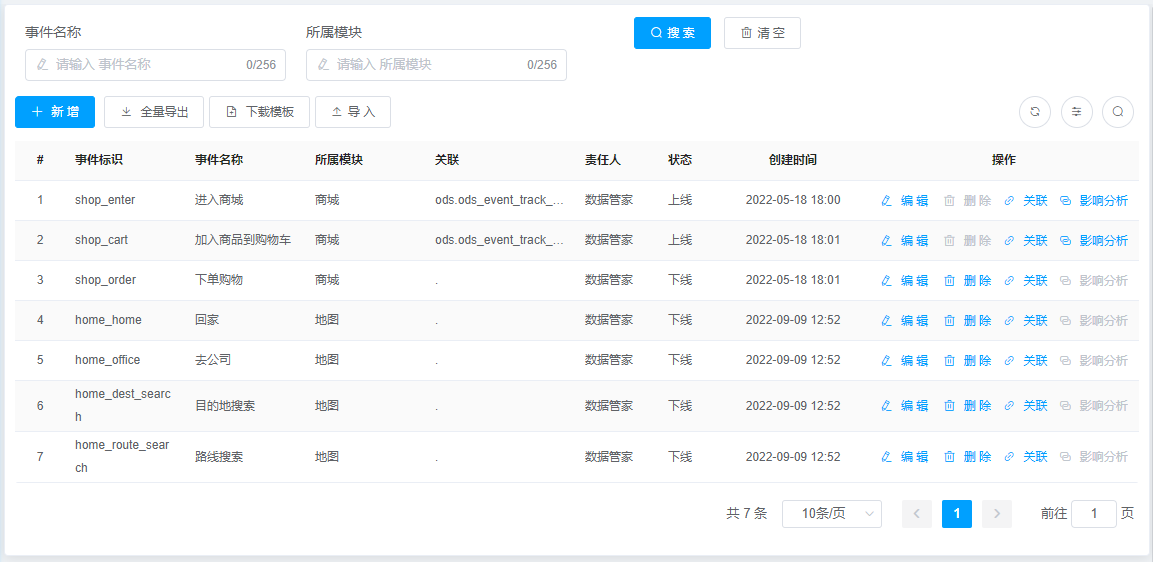1153x562 pixels.
Task: Click the next page arrow
Action: pyautogui.click(x=997, y=514)
